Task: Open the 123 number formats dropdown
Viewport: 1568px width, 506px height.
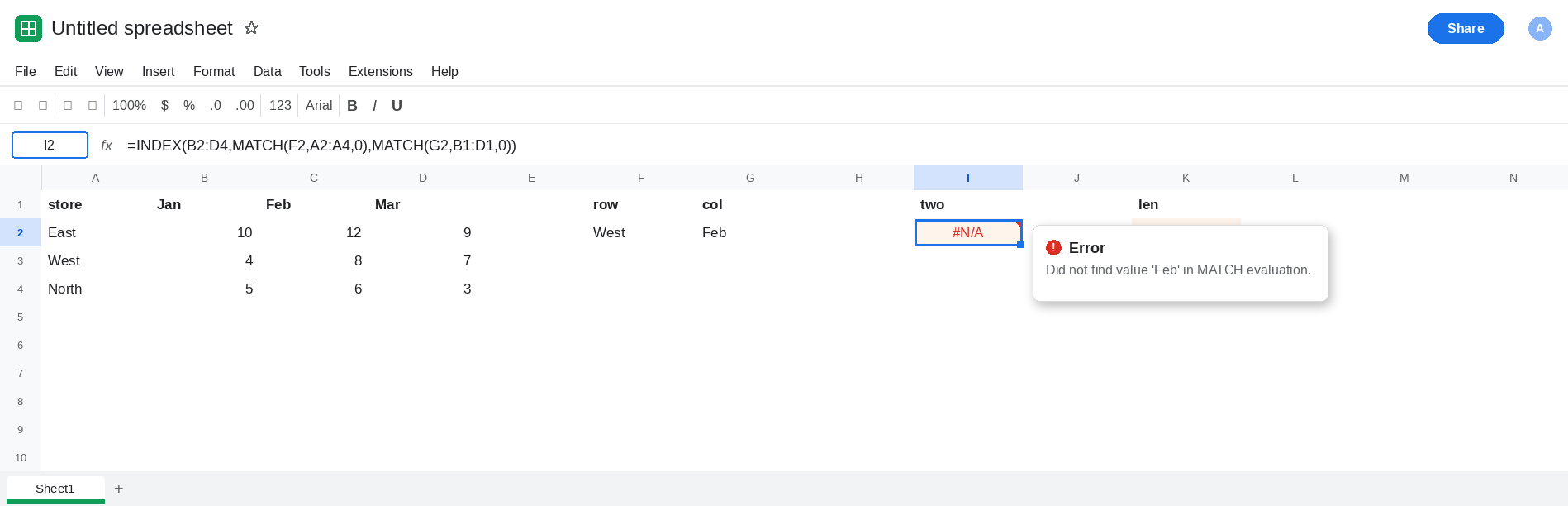Action: point(280,105)
